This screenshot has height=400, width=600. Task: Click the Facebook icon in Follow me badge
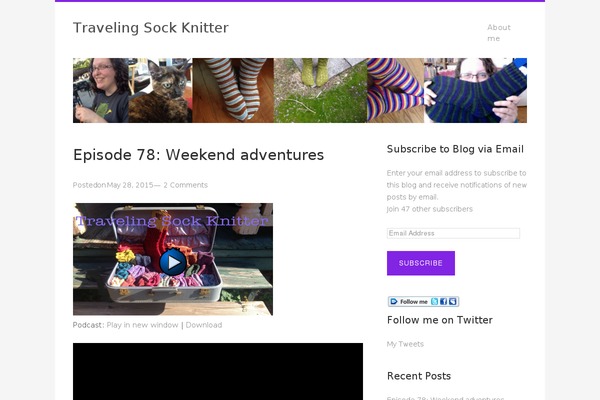(x=443, y=302)
